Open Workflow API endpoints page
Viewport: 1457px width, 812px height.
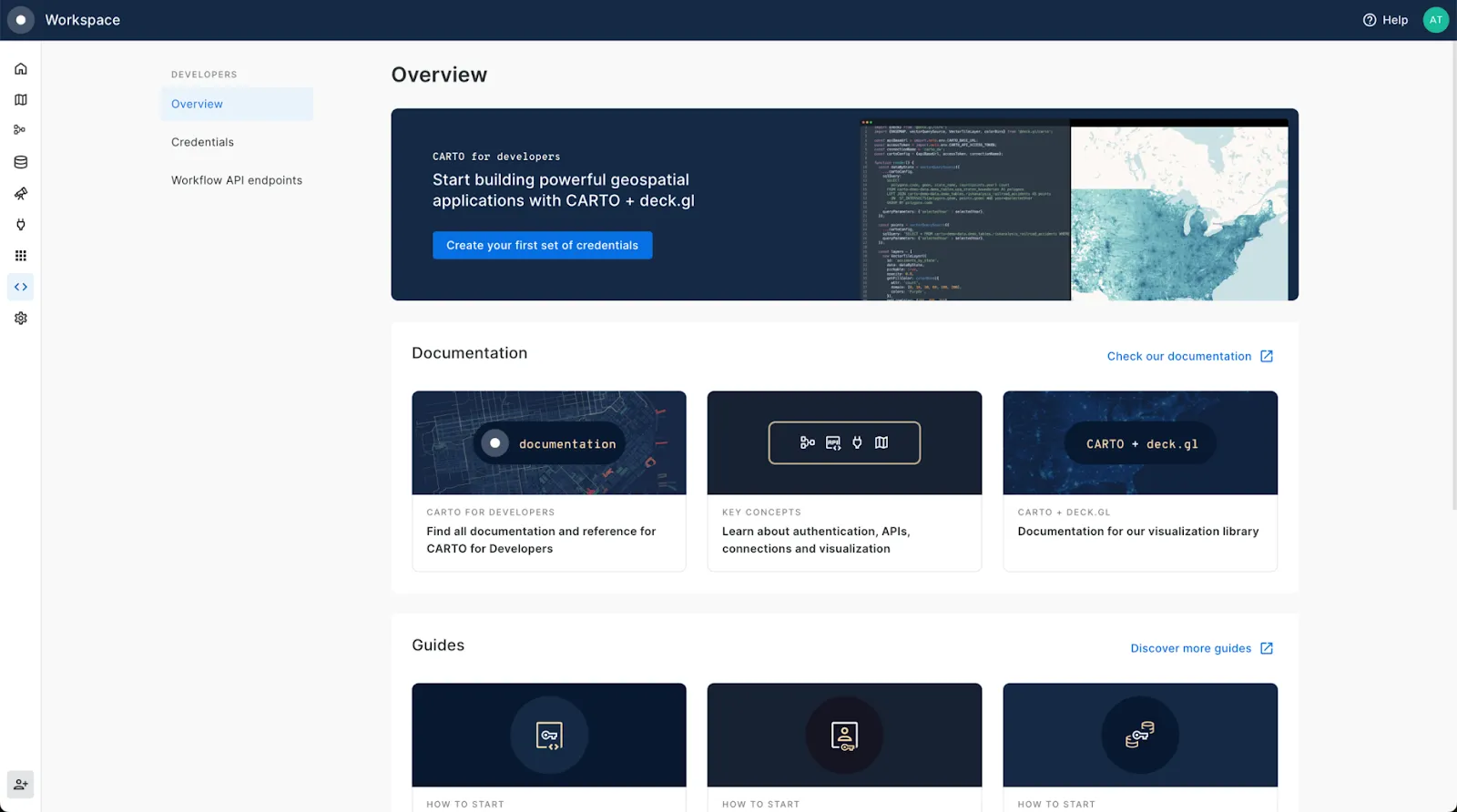click(x=237, y=180)
